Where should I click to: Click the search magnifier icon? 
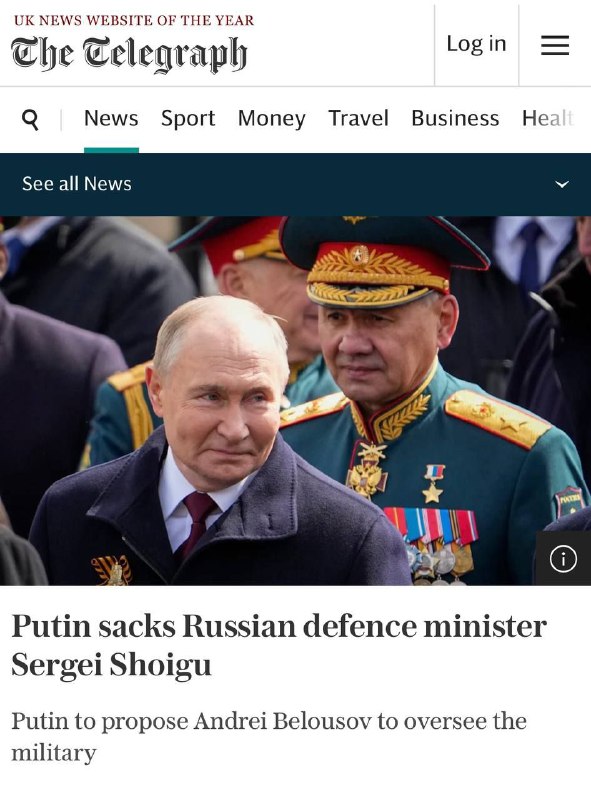click(x=31, y=120)
